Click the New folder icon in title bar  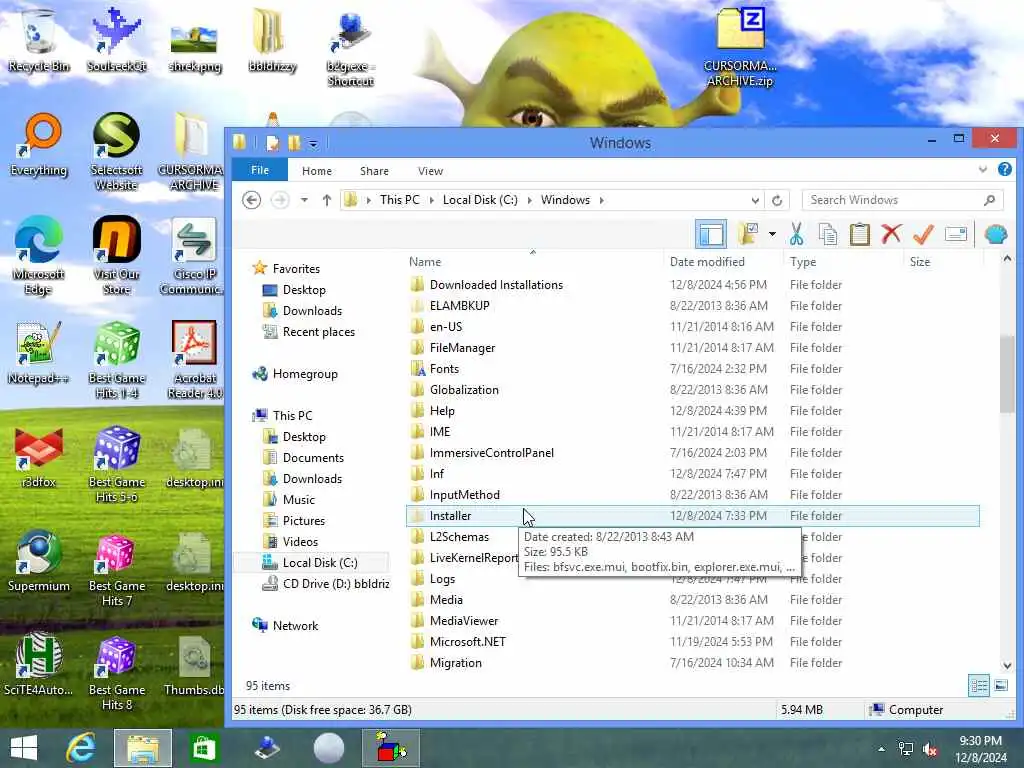click(x=294, y=142)
